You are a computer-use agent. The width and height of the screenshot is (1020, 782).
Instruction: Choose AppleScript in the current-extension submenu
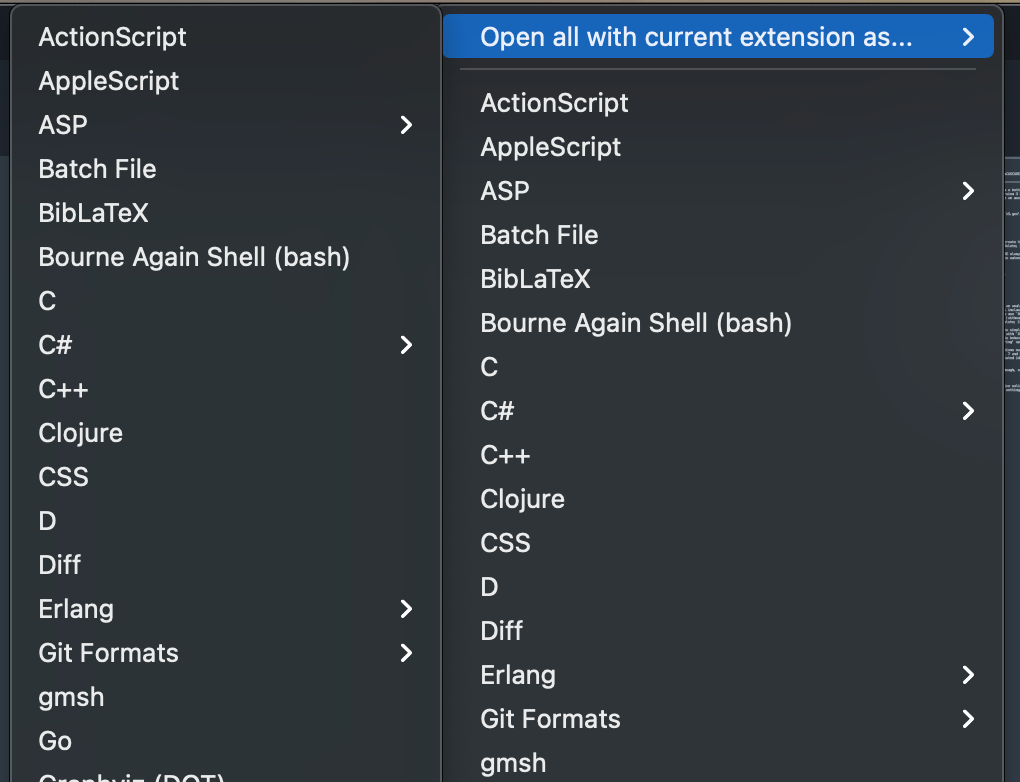pyautogui.click(x=551, y=147)
